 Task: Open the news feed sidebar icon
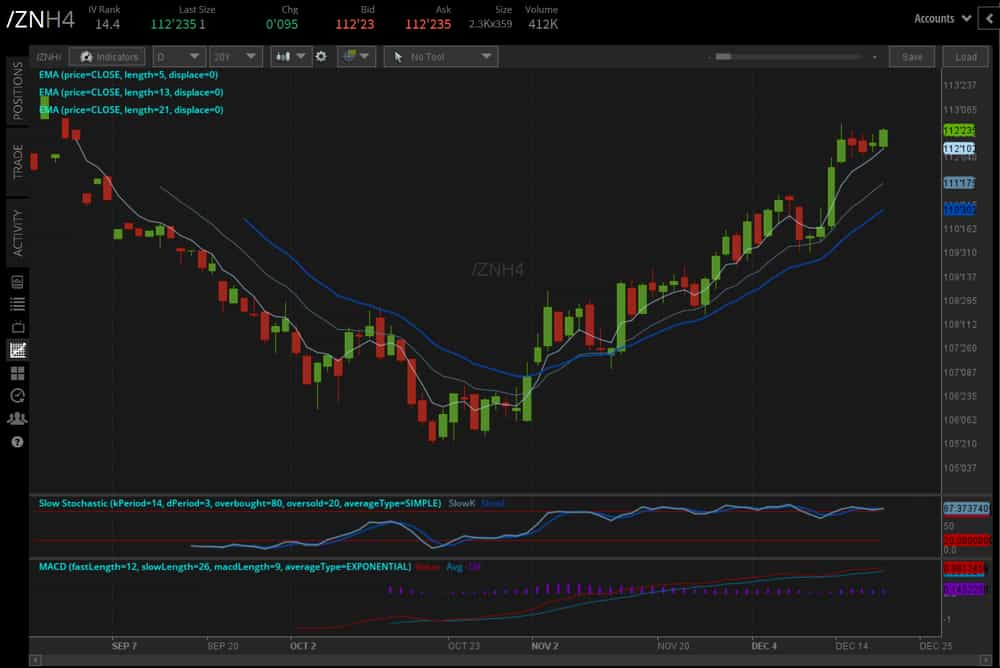17,281
